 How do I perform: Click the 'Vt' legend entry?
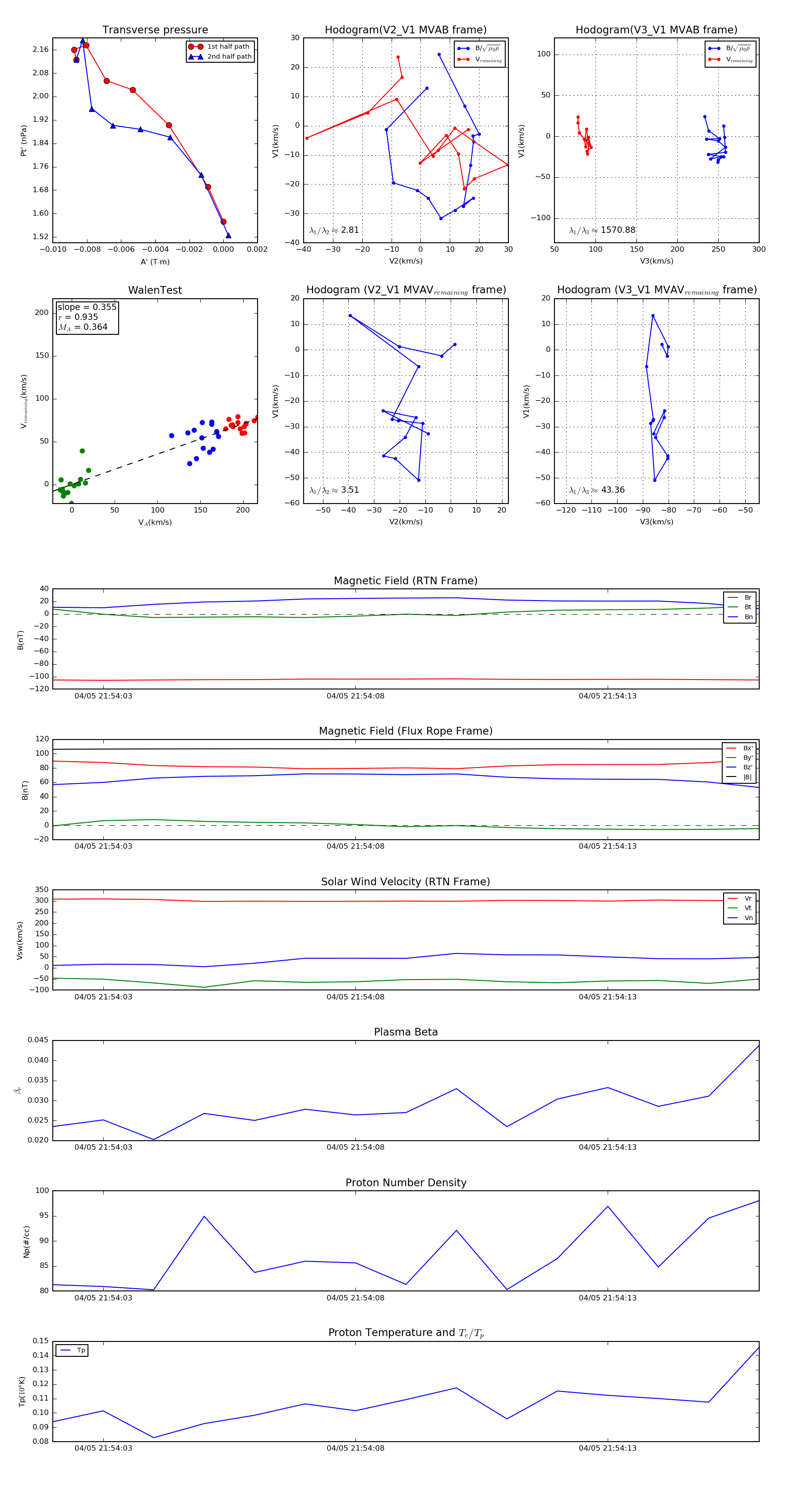pyautogui.click(x=740, y=908)
